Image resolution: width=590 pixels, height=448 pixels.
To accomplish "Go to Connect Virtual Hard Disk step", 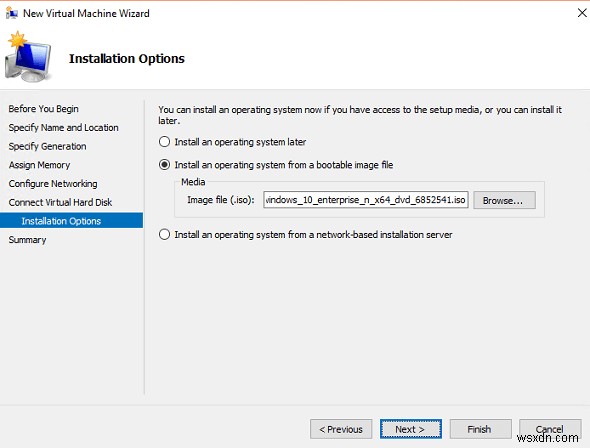I will click(60, 202).
